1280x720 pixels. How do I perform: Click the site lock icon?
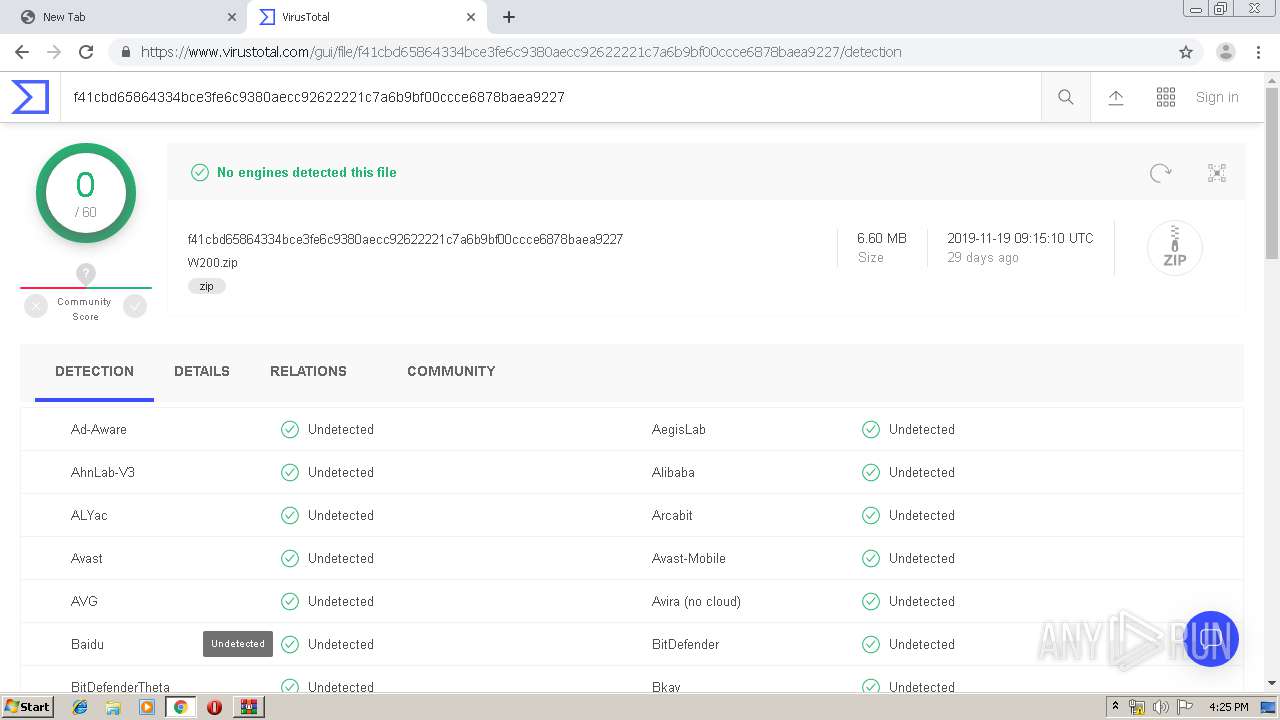click(x=125, y=52)
